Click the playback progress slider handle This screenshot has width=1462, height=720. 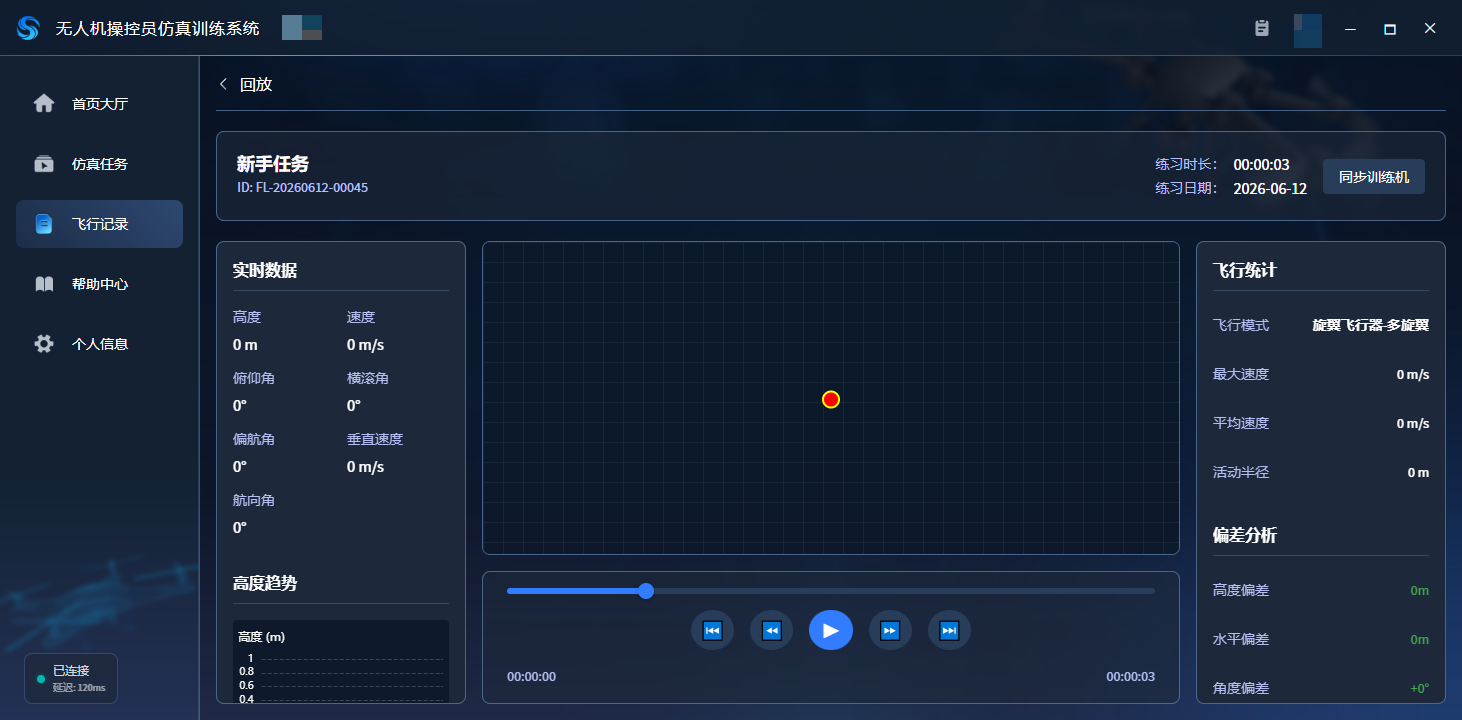coord(646,591)
